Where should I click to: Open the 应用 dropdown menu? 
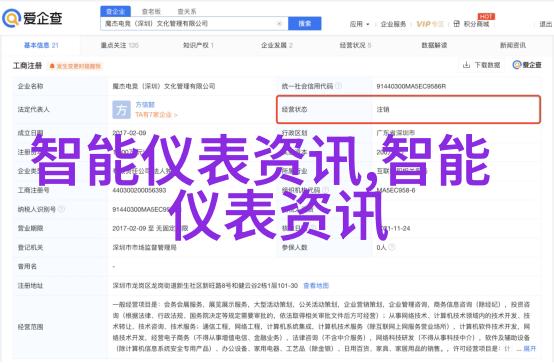[x=359, y=24]
